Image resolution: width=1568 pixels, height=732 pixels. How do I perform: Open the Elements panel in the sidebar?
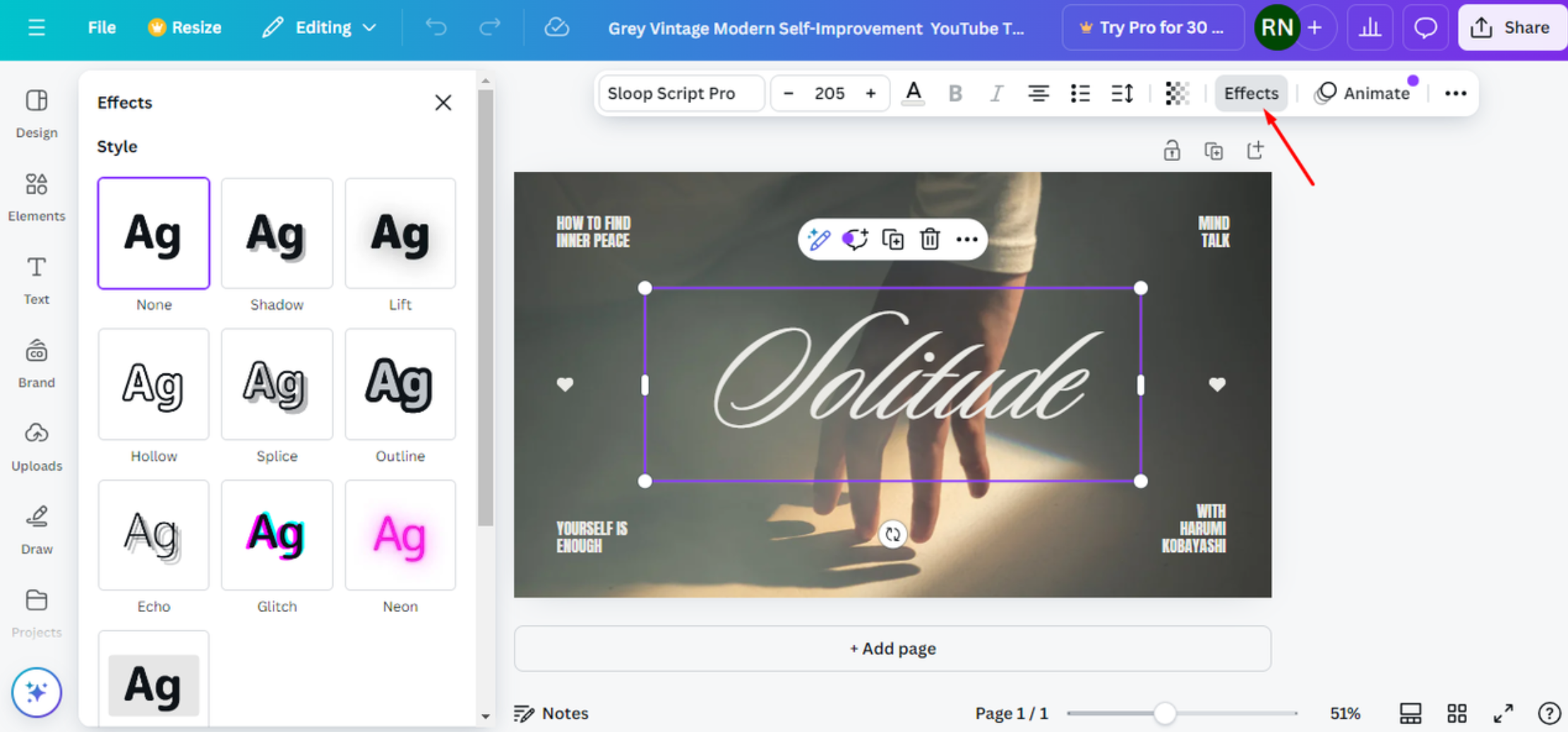(x=36, y=196)
